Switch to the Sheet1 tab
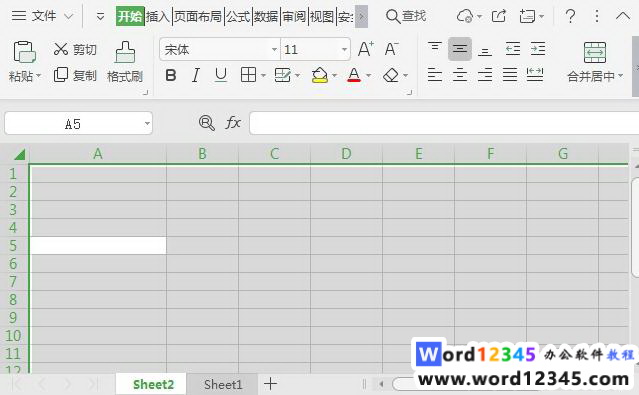The width and height of the screenshot is (639, 395). pyautogui.click(x=223, y=384)
